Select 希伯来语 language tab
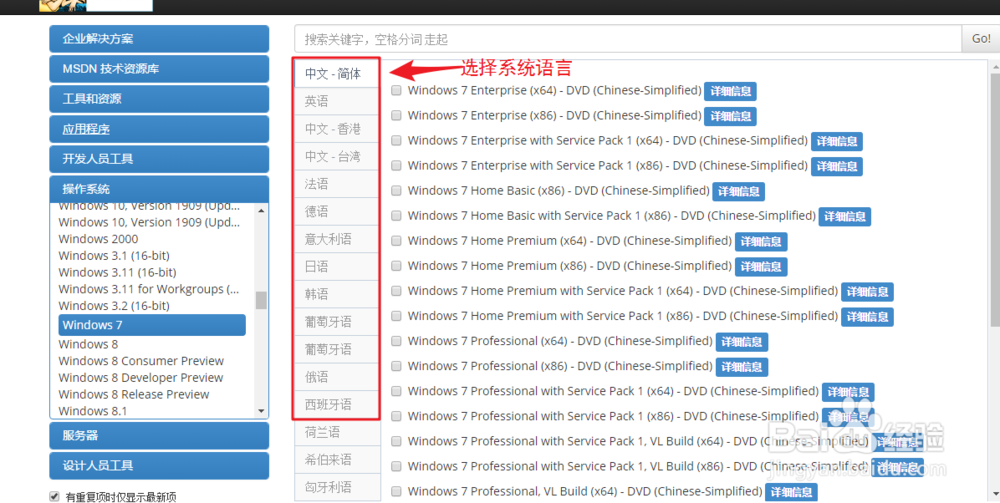 [336, 460]
